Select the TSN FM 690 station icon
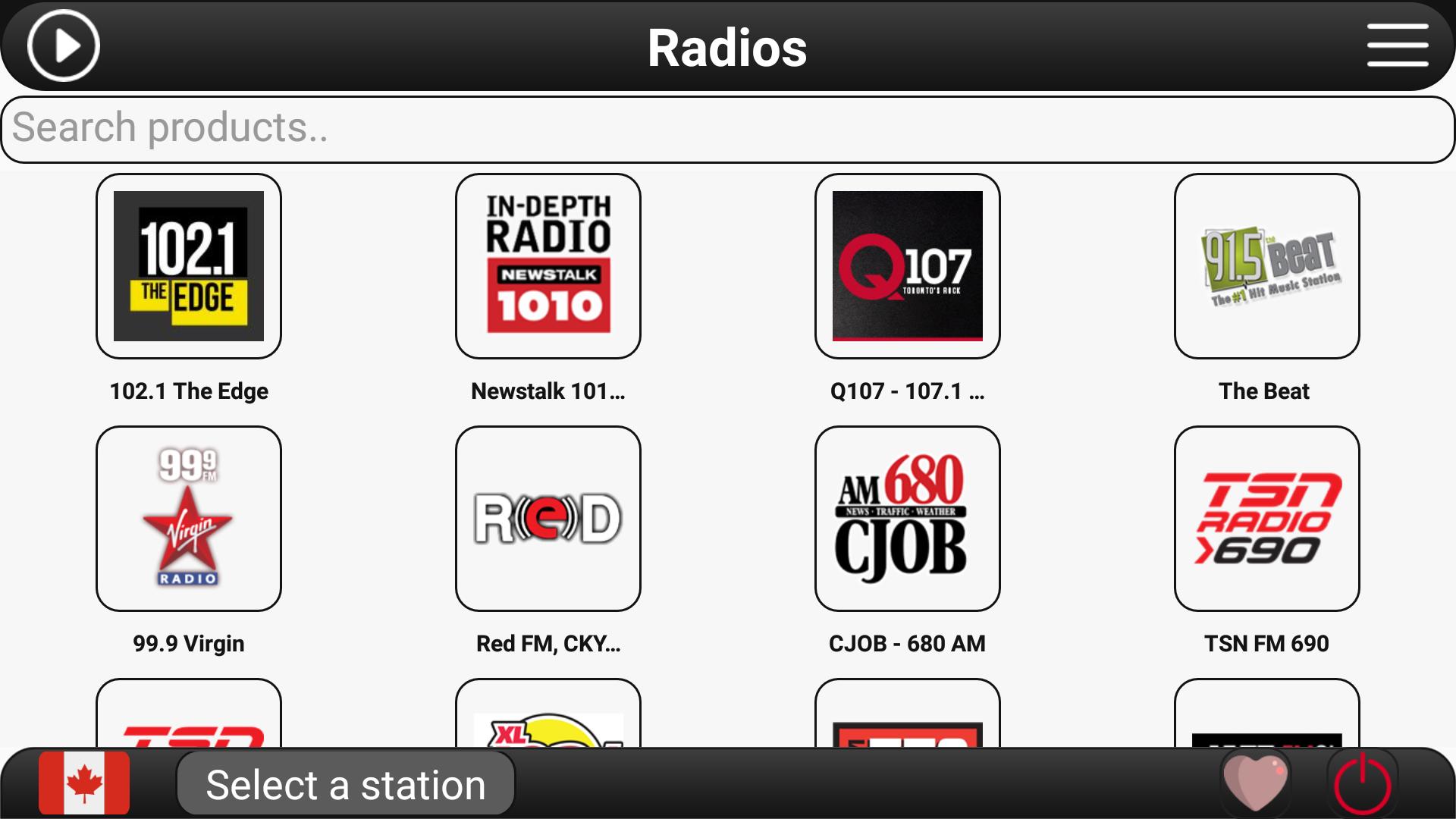This screenshot has width=1456, height=819. click(x=1265, y=517)
